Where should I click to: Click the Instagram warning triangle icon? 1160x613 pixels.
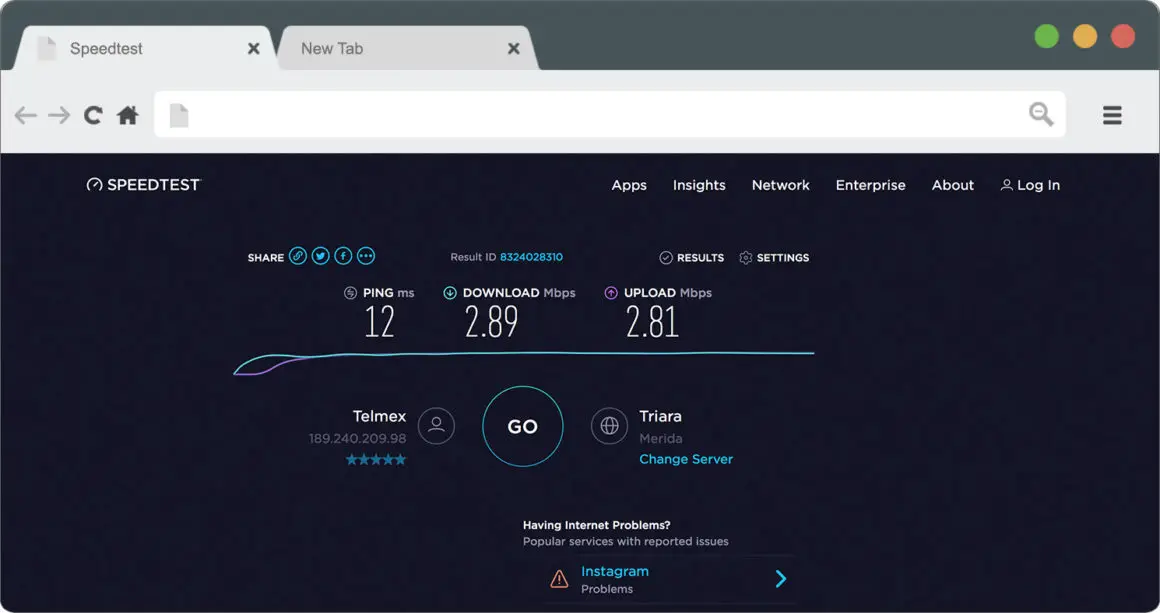[559, 579]
